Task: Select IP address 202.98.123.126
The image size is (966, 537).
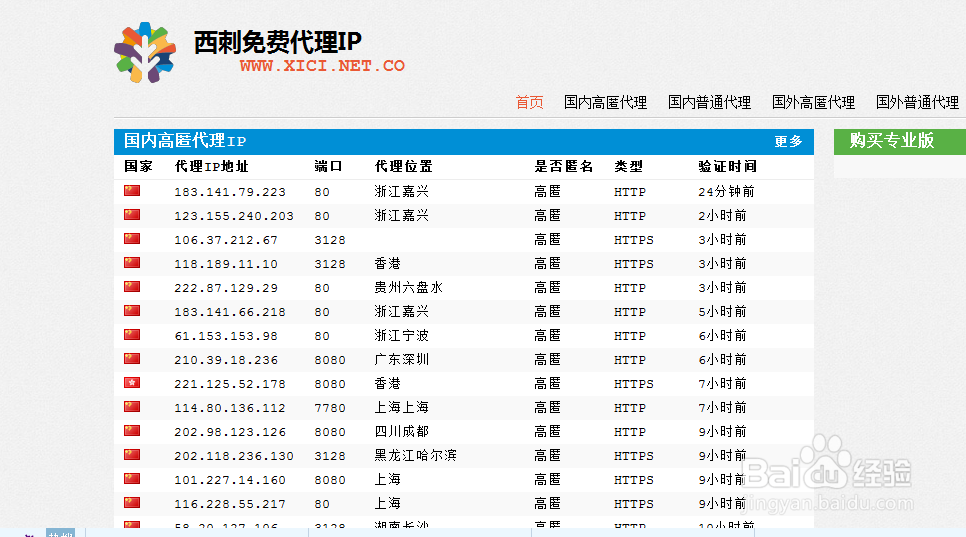Action: (230, 432)
